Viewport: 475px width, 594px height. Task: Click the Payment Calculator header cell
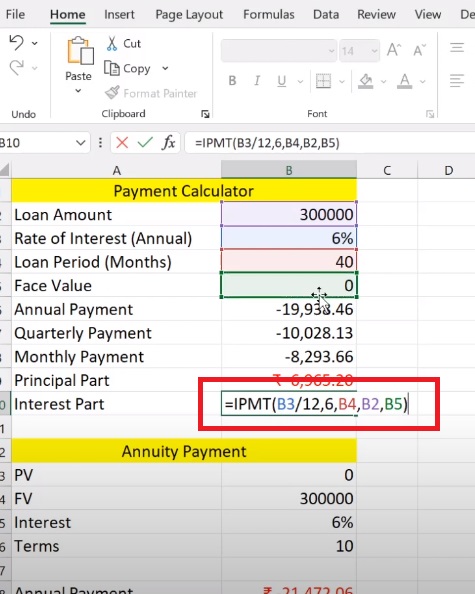click(184, 191)
